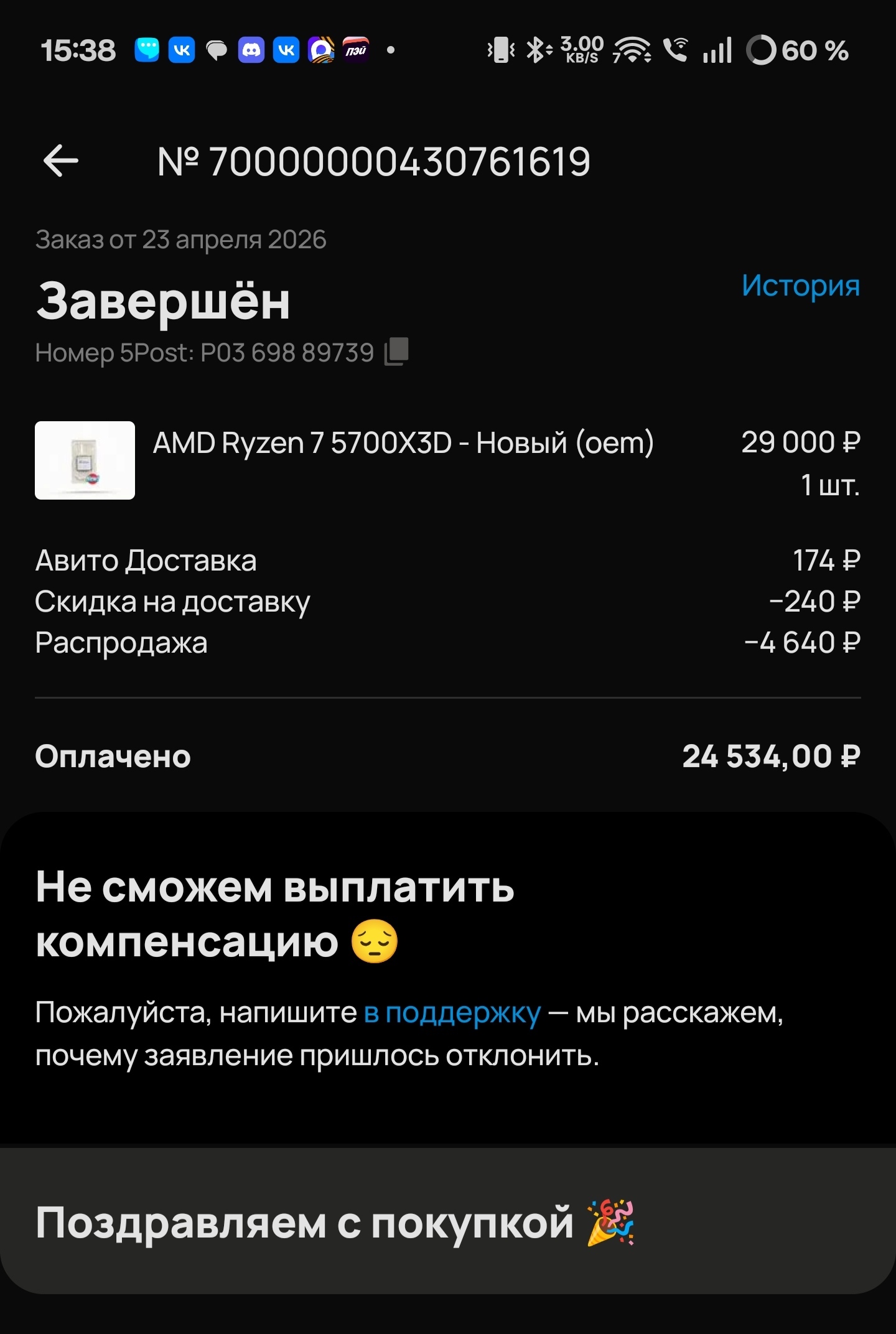Viewport: 896px width, 1334px height.
Task: Tap the second VK notification icon
Action: click(x=286, y=50)
